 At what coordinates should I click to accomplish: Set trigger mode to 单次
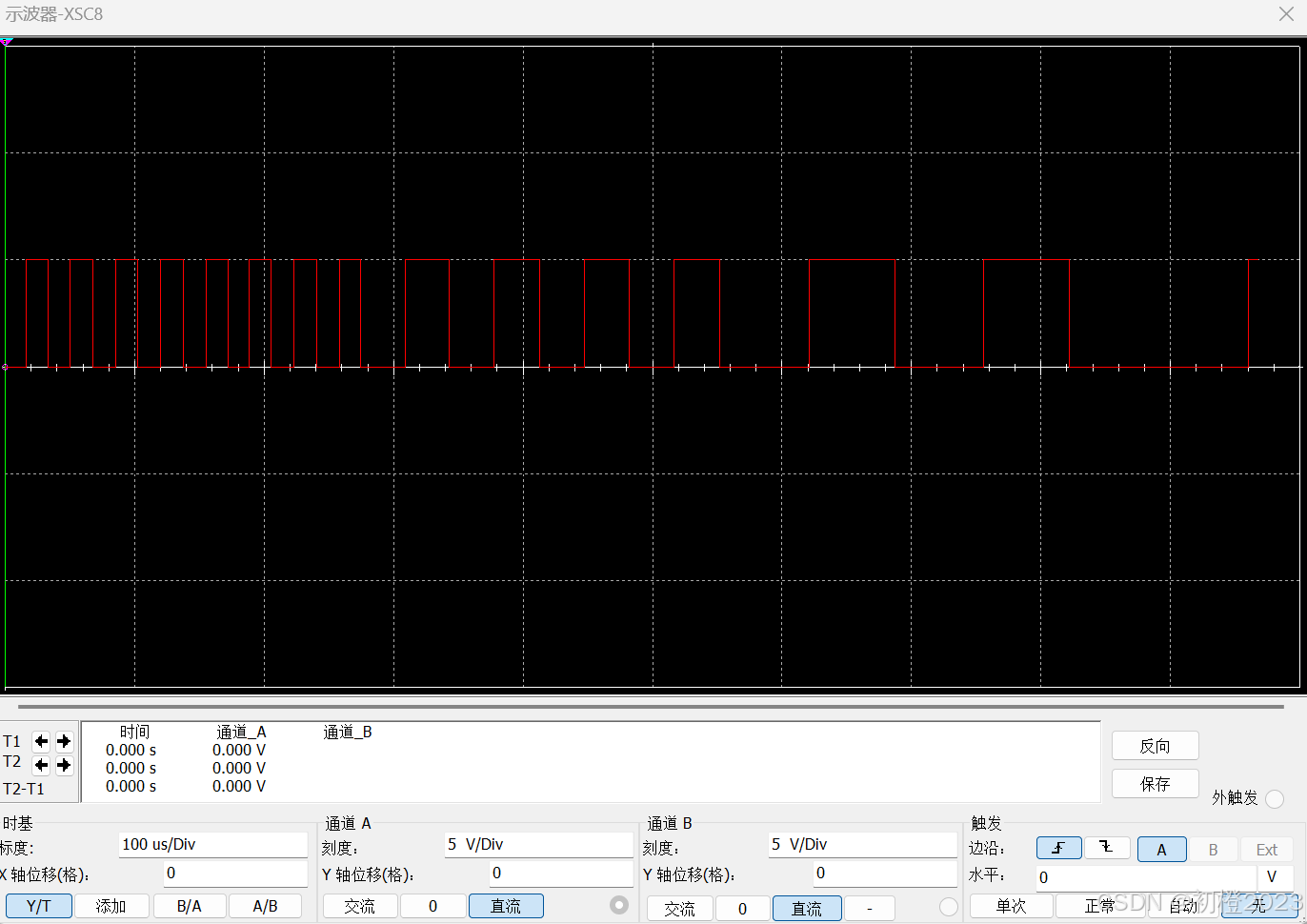(x=1011, y=906)
